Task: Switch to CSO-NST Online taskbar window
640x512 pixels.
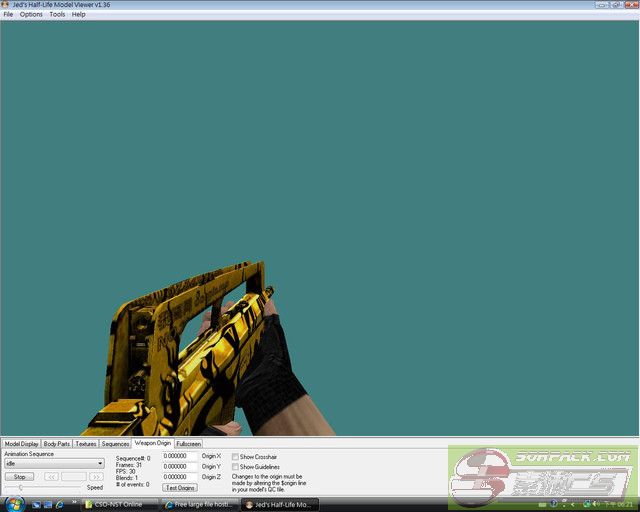Action: click(x=119, y=505)
